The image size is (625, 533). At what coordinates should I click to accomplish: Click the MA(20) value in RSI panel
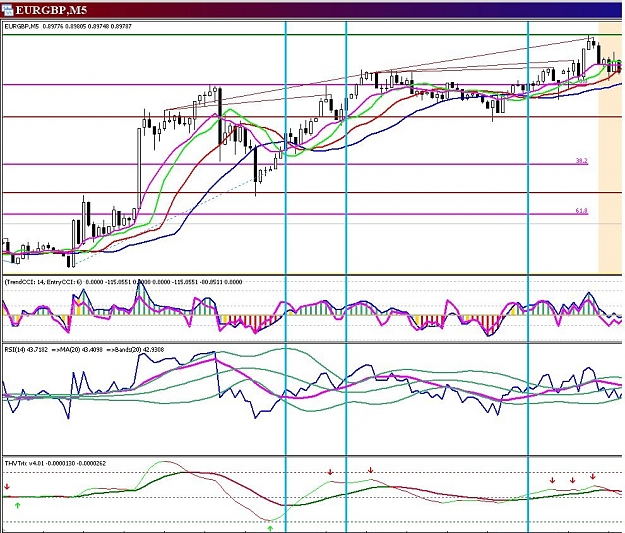coord(77,350)
